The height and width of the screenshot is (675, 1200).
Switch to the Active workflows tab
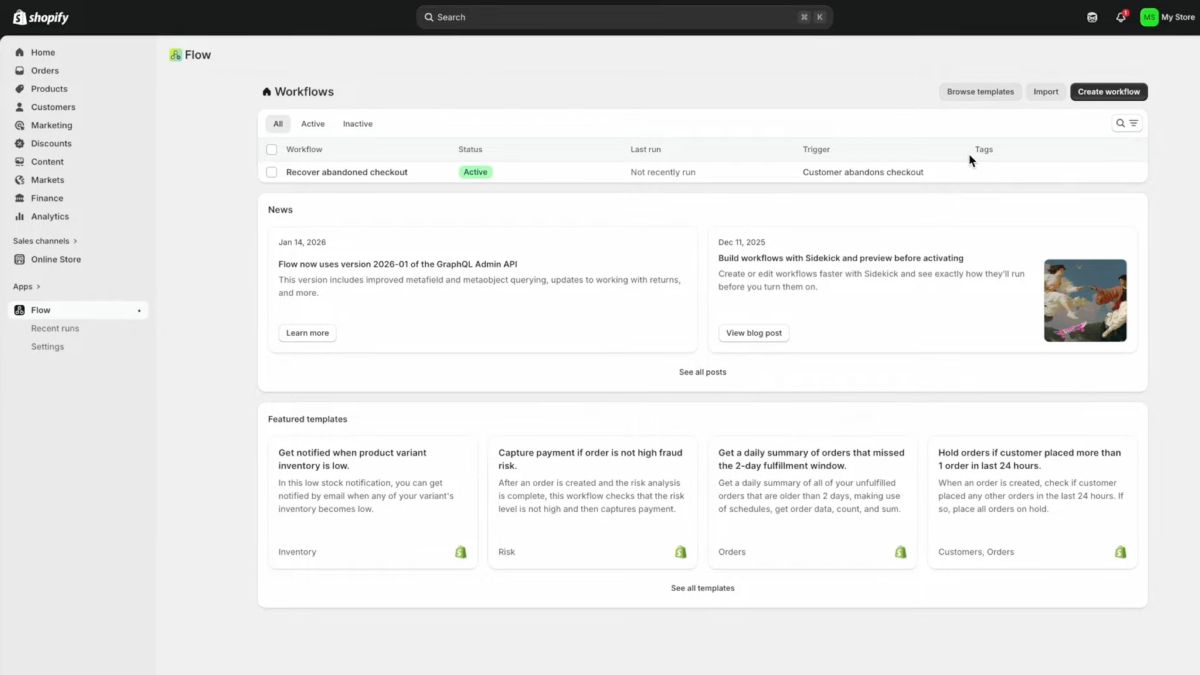click(x=313, y=124)
